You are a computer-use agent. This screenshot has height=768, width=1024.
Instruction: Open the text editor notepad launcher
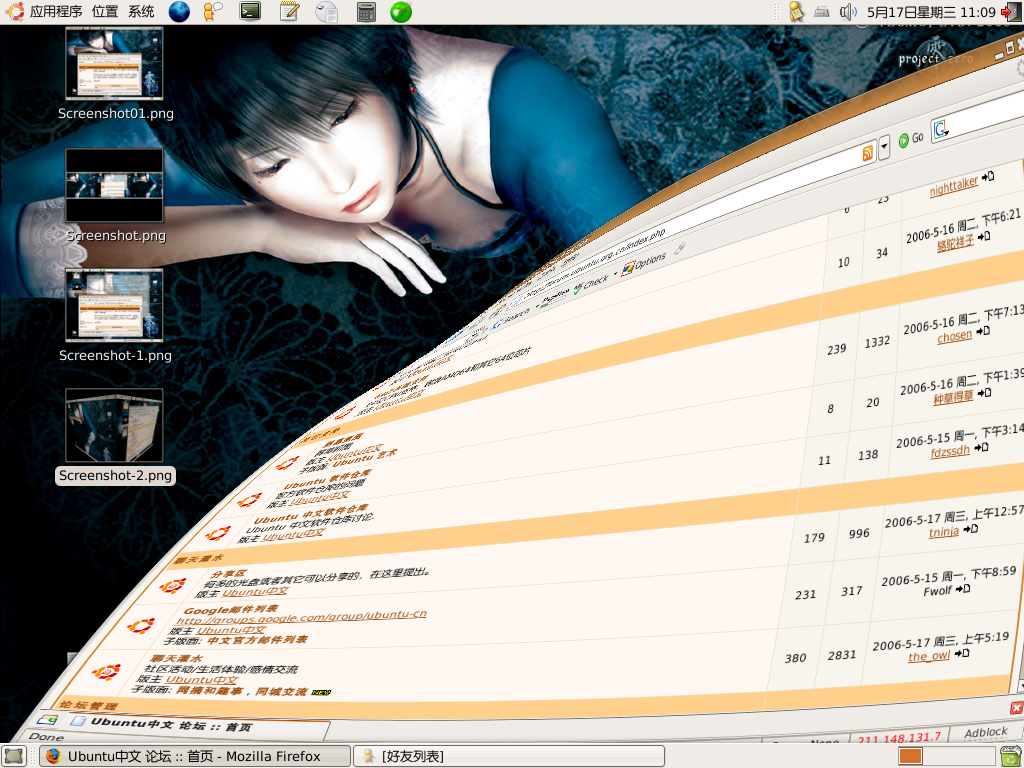289,11
